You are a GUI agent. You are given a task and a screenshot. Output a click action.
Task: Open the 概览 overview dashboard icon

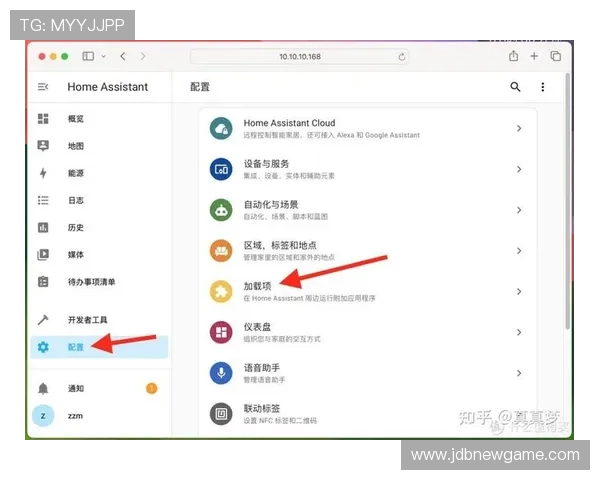tap(43, 119)
